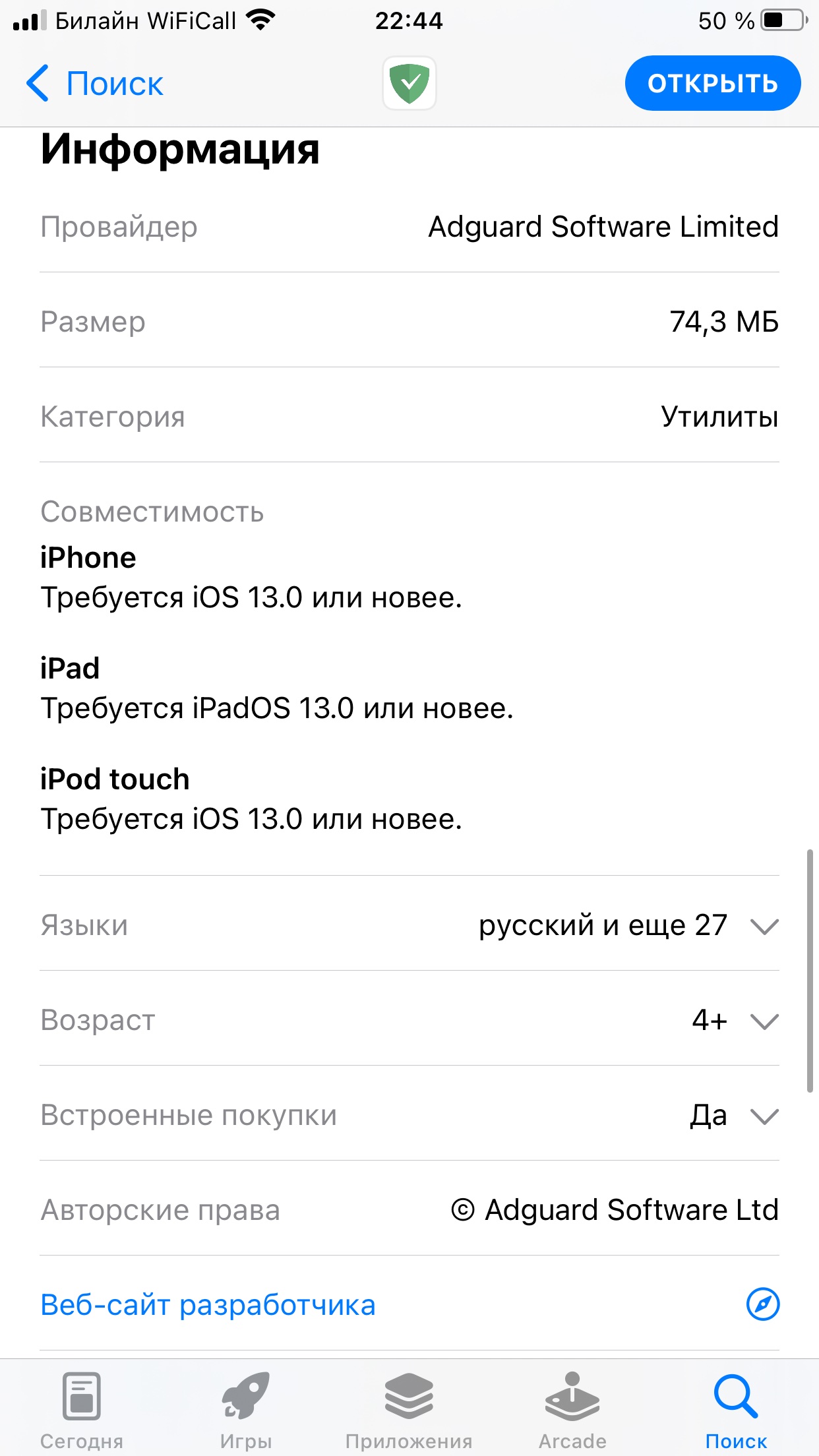Screen dimensions: 819x1456
Task: Tap the back chevron arrow
Action: click(x=38, y=83)
